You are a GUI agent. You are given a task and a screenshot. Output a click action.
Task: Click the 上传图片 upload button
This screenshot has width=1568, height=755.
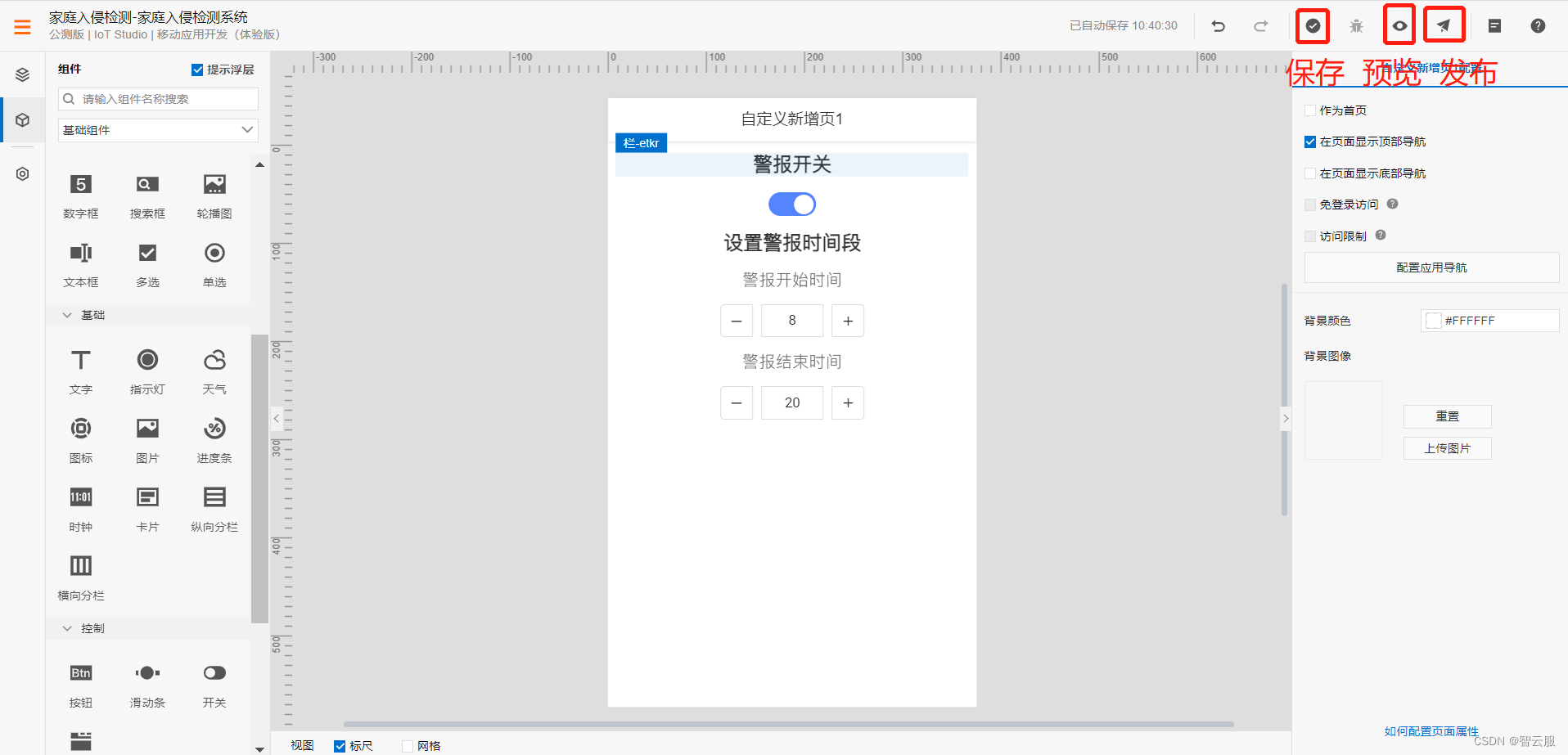(1447, 448)
